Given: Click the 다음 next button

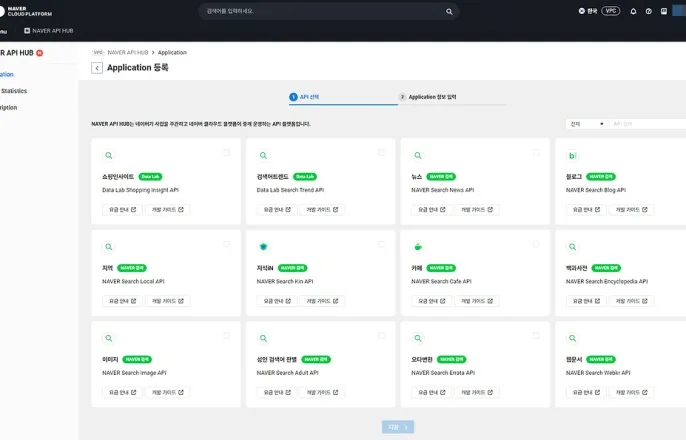Looking at the screenshot, I should point(398,427).
